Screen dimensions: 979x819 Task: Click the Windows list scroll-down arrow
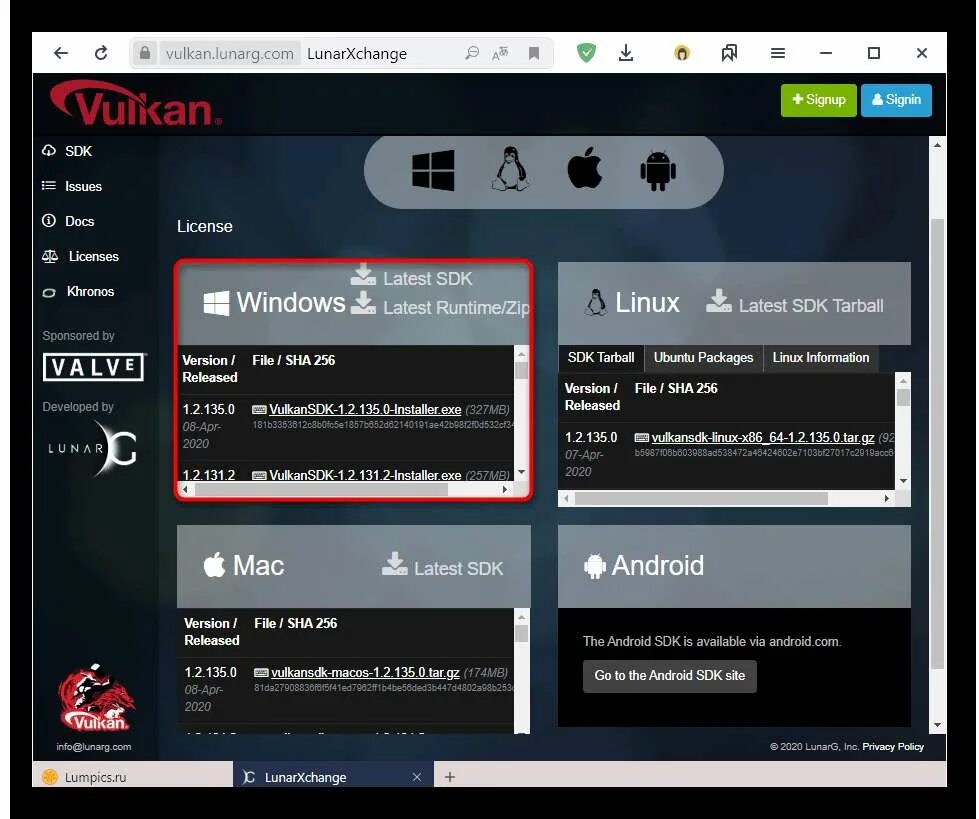[x=521, y=473]
